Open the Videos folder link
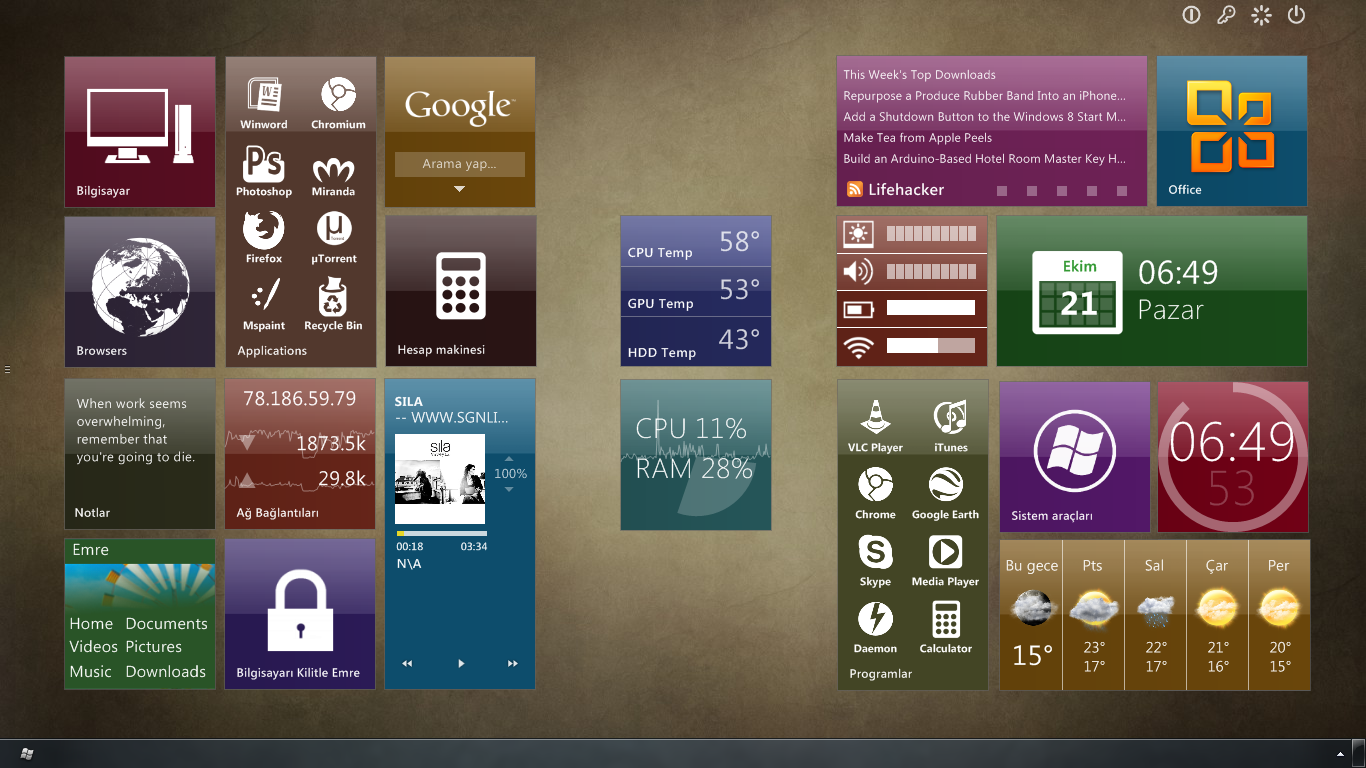This screenshot has width=1366, height=768. pyautogui.click(x=93, y=647)
